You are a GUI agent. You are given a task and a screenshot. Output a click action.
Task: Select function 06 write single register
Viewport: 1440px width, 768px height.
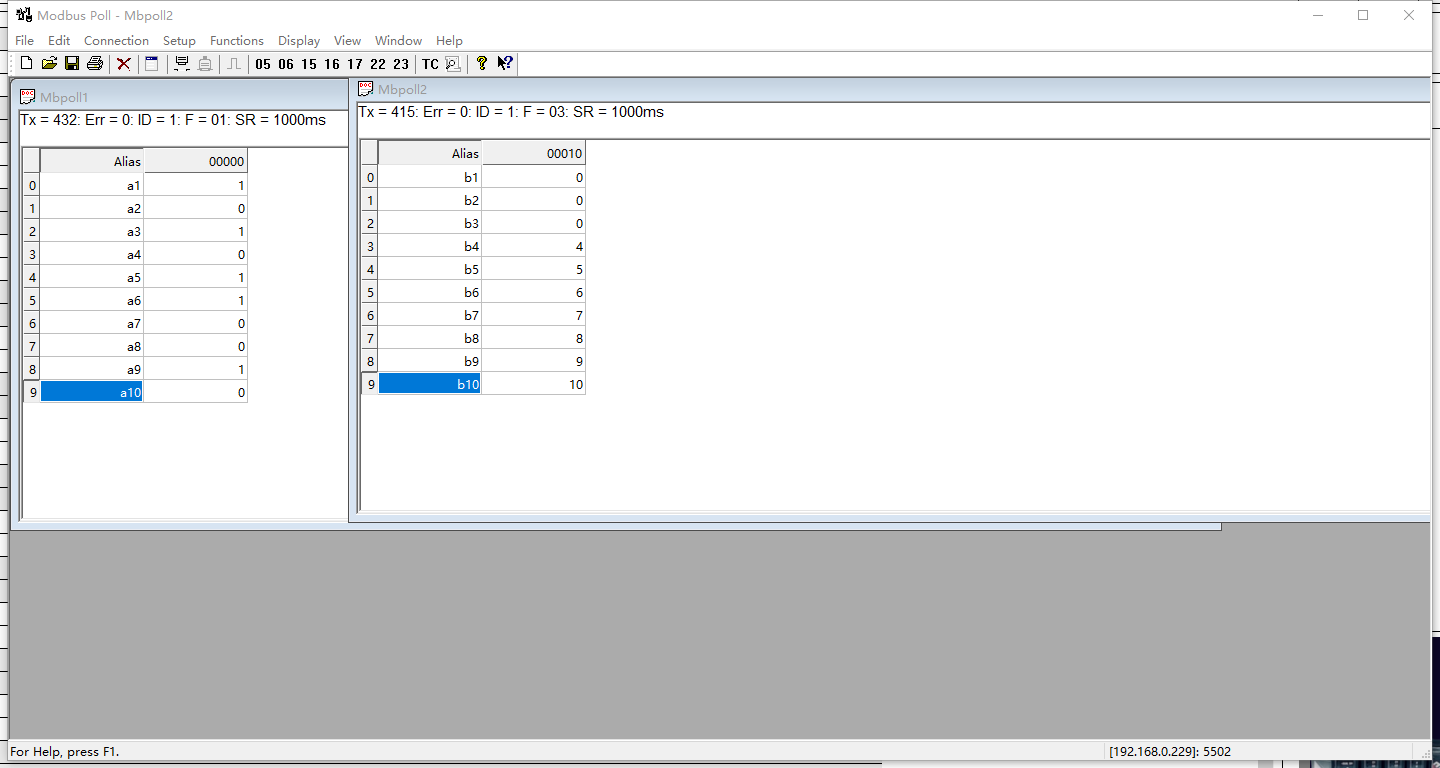click(286, 64)
